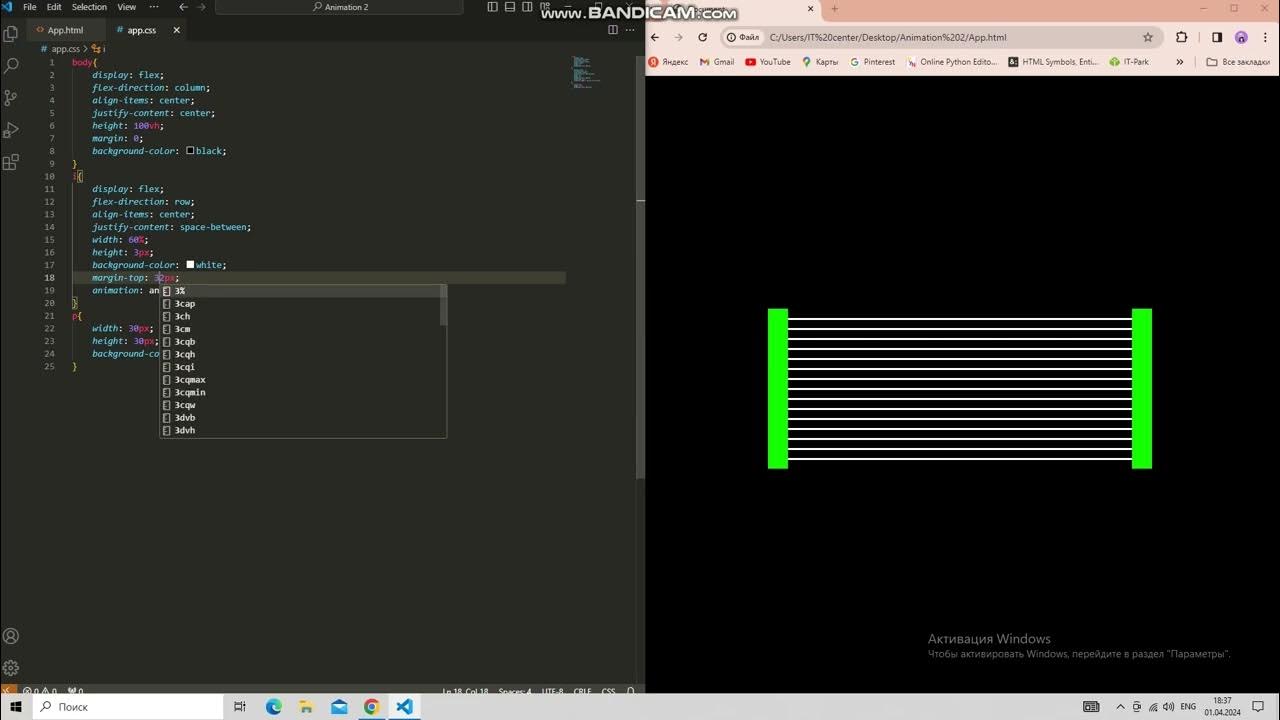Go back in Chrome browser
The height and width of the screenshot is (720, 1280).
tap(655, 37)
